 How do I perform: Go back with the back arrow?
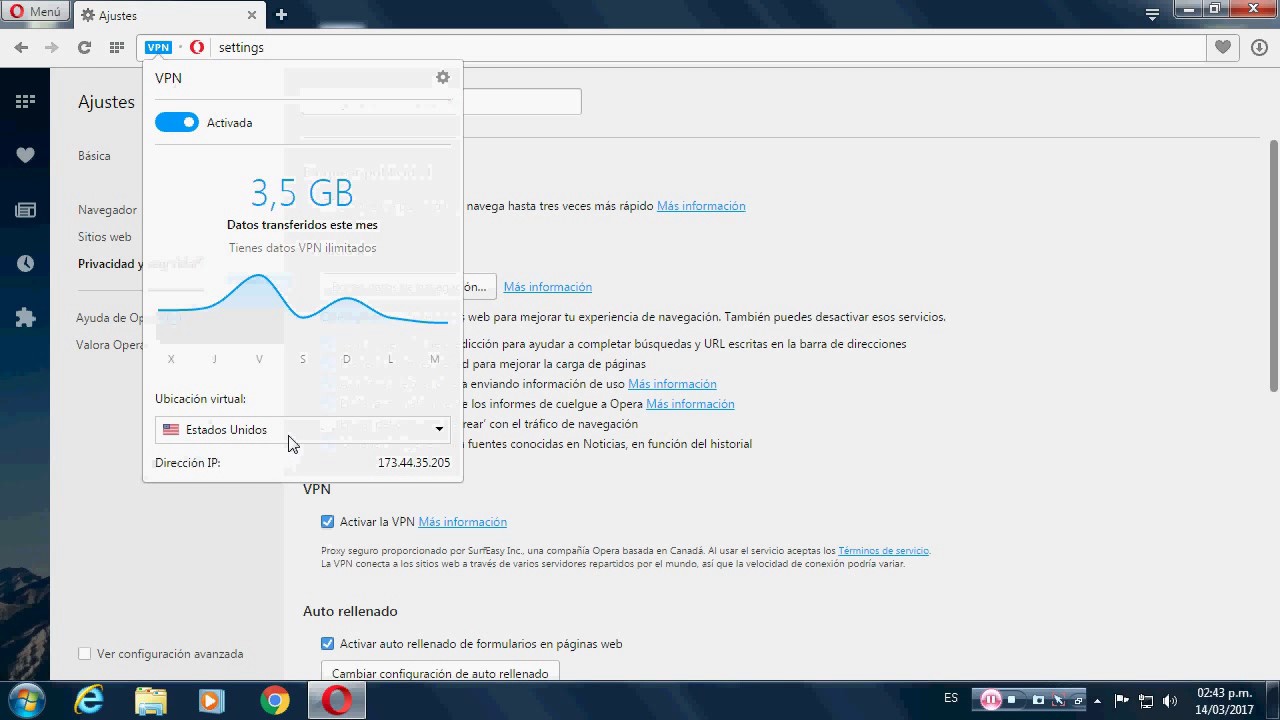coord(21,47)
